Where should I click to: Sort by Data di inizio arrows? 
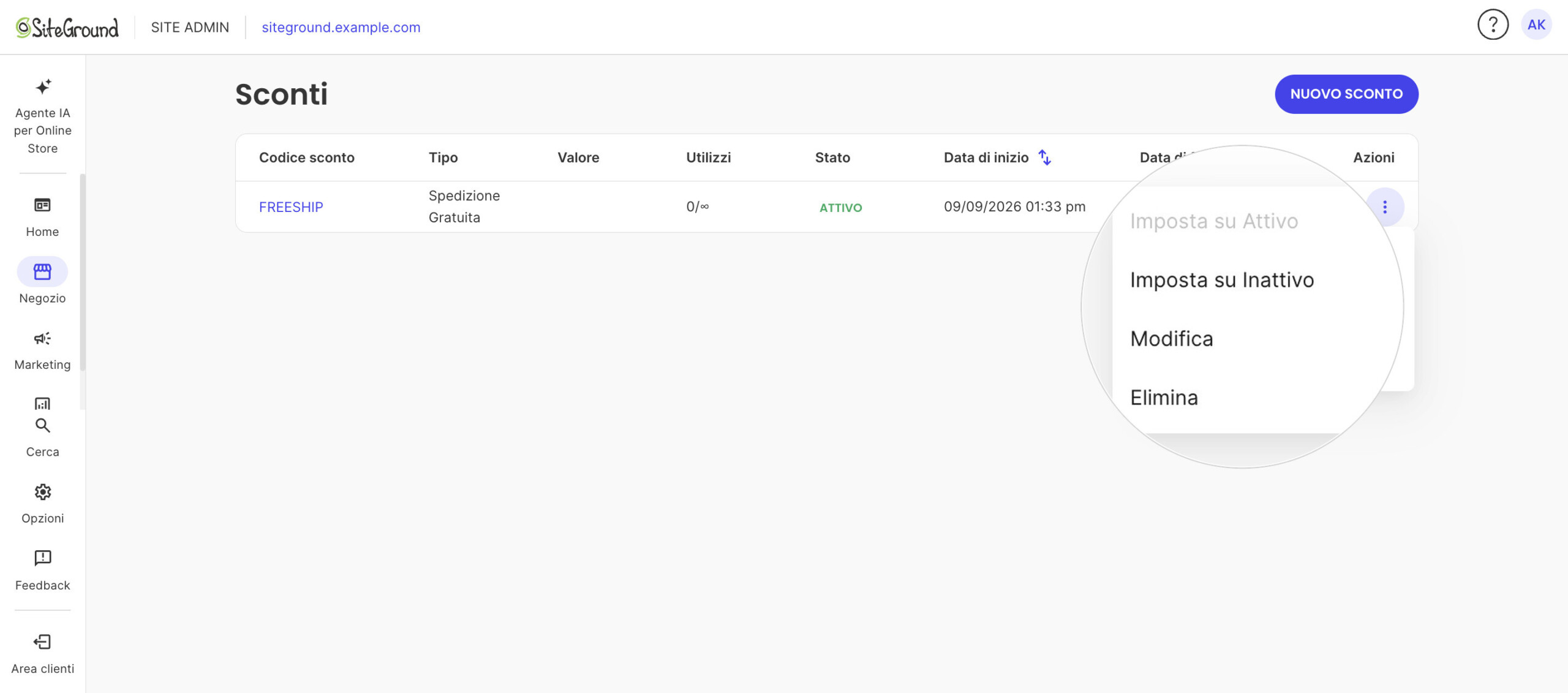tap(1045, 157)
